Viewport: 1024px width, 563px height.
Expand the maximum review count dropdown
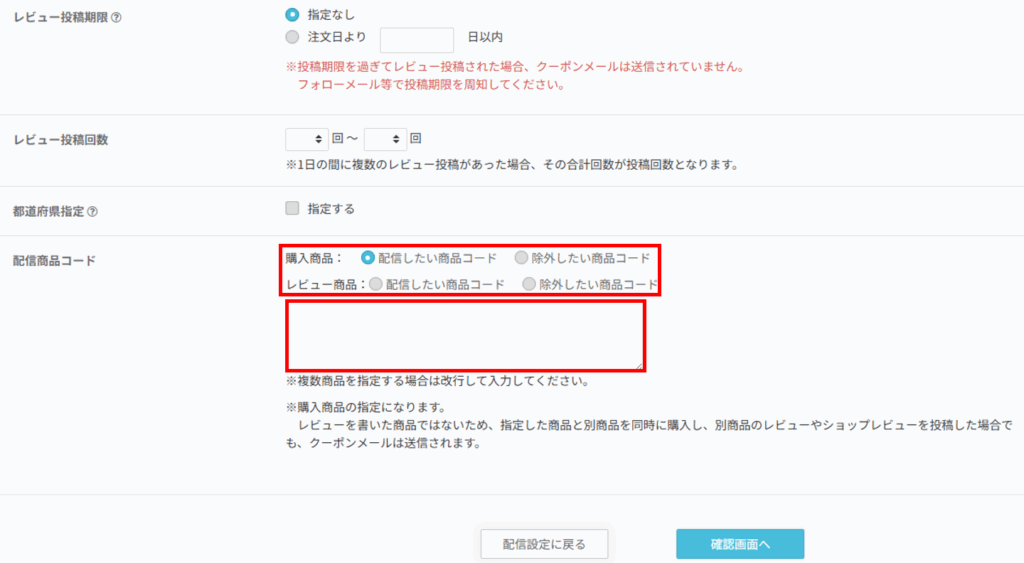point(385,140)
